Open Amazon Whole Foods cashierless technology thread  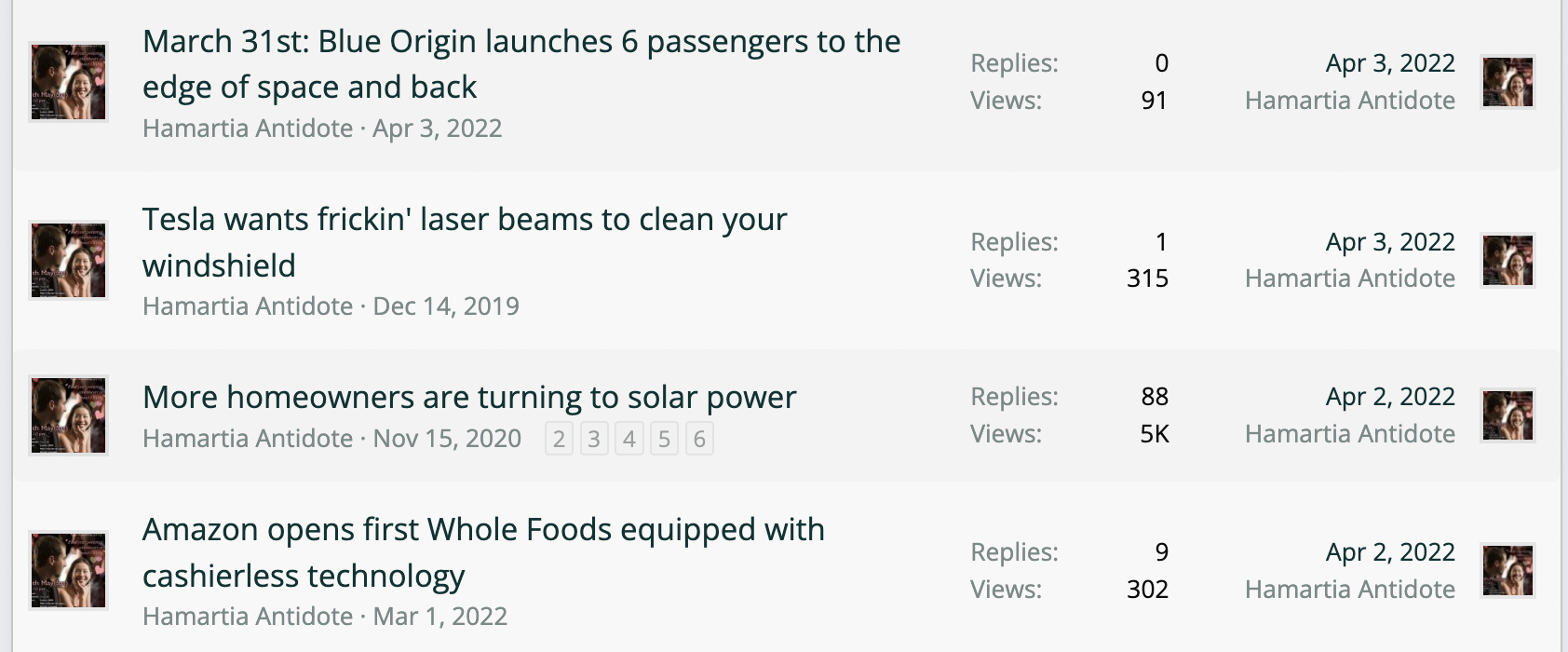[483, 552]
